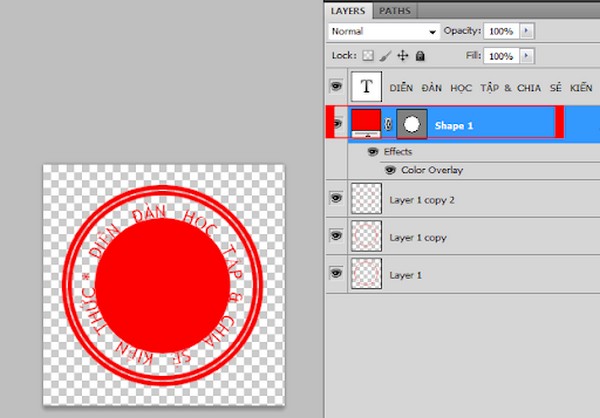Click the red fill thumbnail of Shape 1
Viewport: 600px width, 418px height.
point(365,123)
